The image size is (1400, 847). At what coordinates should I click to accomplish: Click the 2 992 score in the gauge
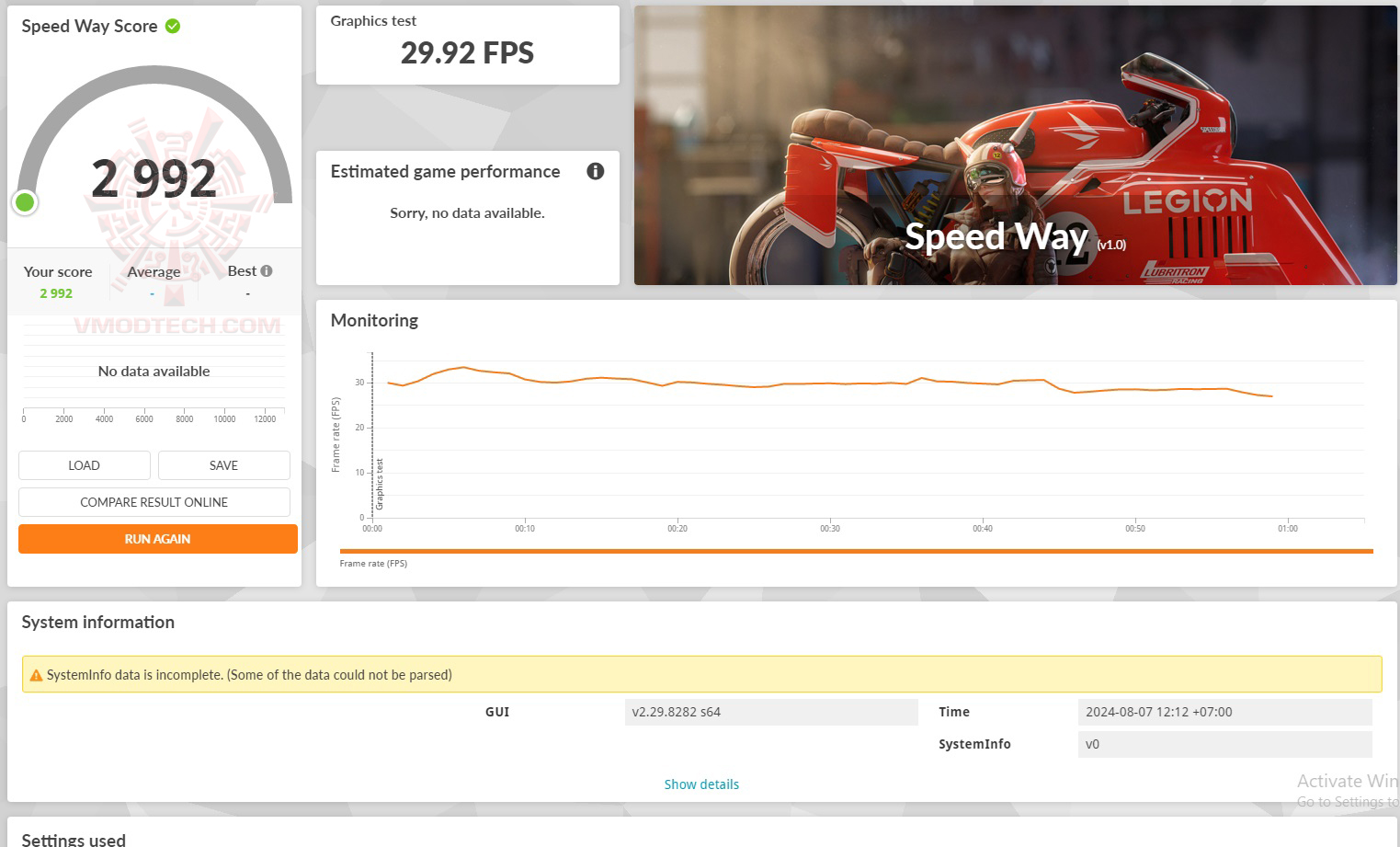154,178
